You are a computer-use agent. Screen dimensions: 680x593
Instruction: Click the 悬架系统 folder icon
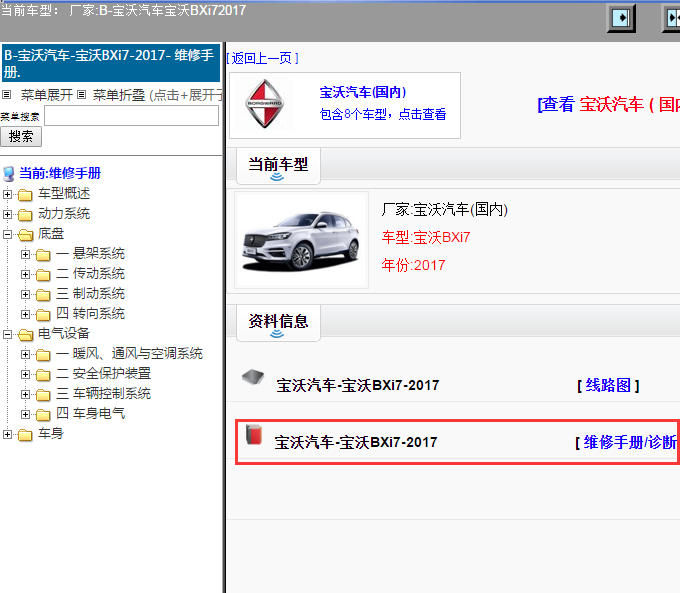[43, 255]
